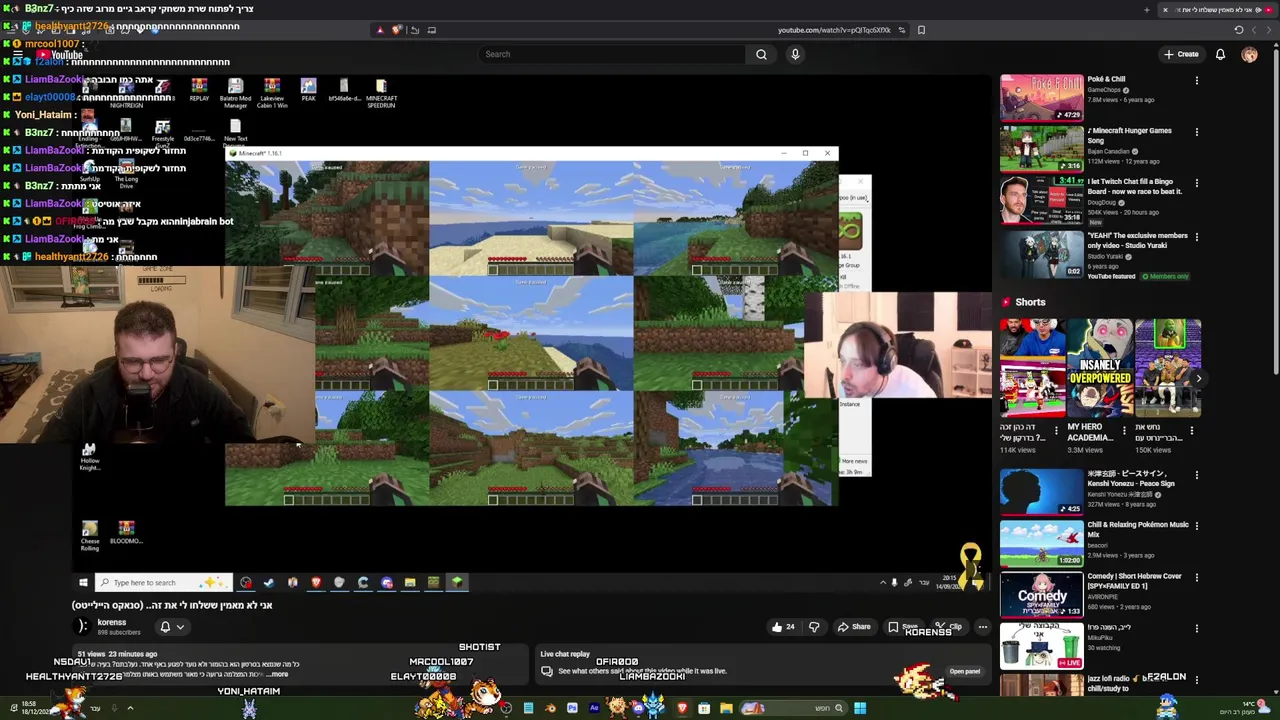This screenshot has height=720, width=1280.
Task: Open Minecraft Hunger Games Song video
Action: [1041, 150]
